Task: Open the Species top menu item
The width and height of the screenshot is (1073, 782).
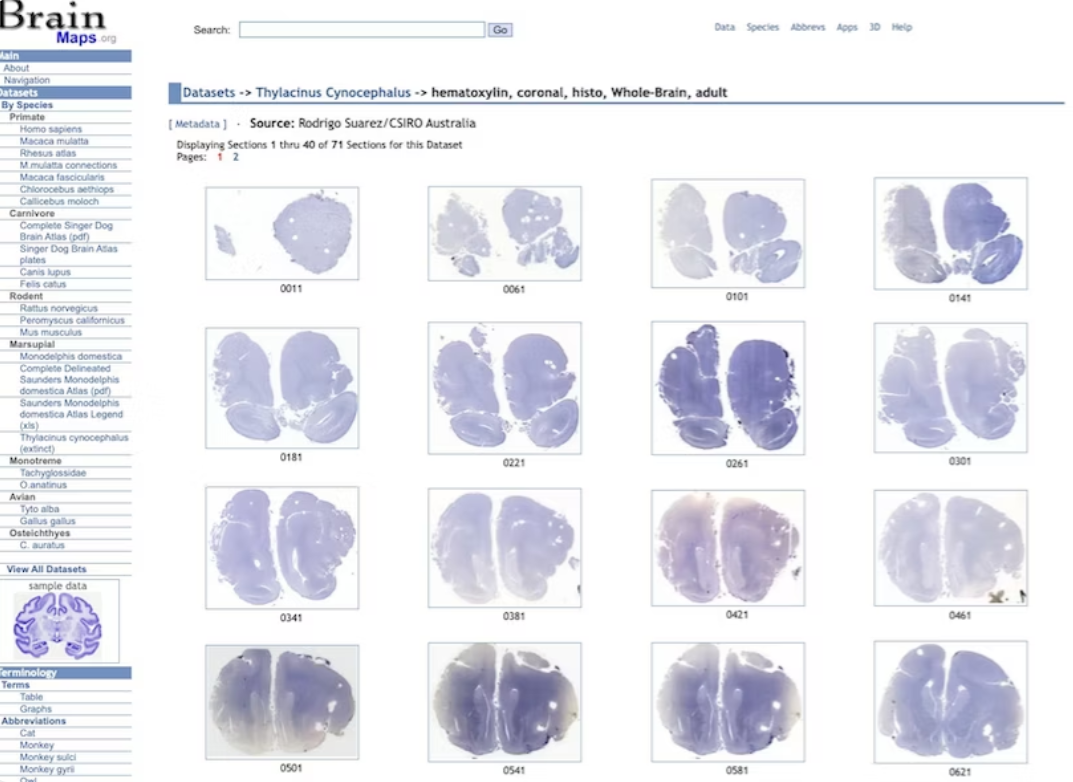Action: pyautogui.click(x=762, y=28)
